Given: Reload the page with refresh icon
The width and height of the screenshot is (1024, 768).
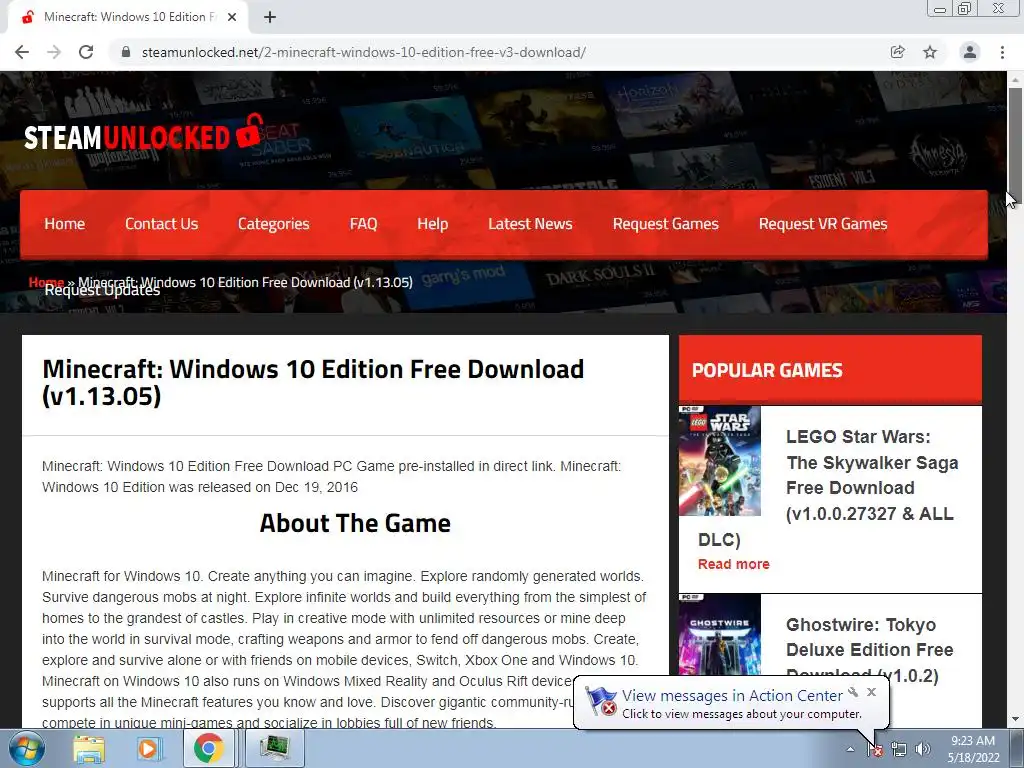Looking at the screenshot, I should (x=86, y=52).
